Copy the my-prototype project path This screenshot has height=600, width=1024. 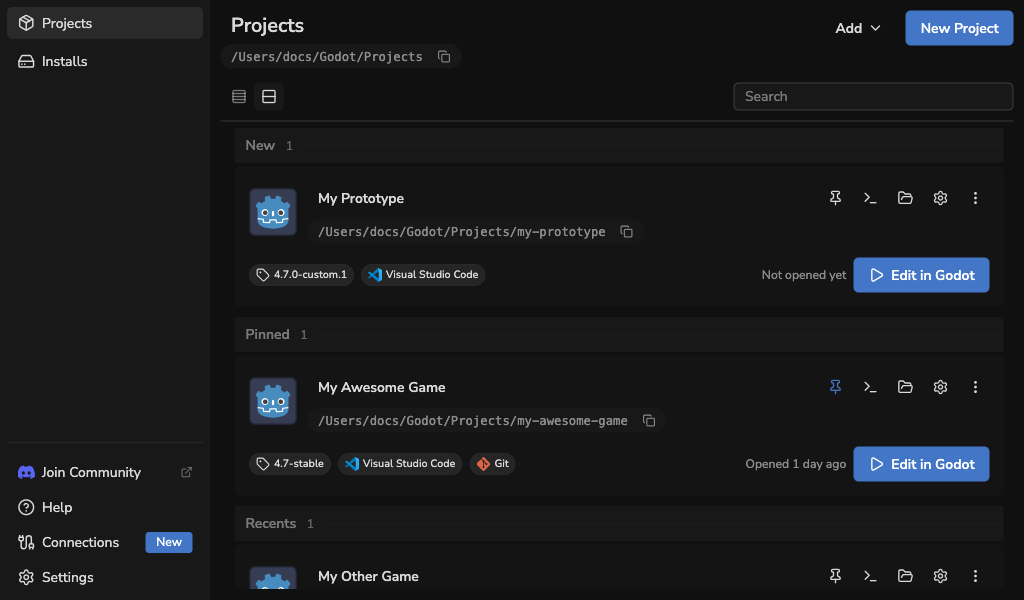[627, 232]
